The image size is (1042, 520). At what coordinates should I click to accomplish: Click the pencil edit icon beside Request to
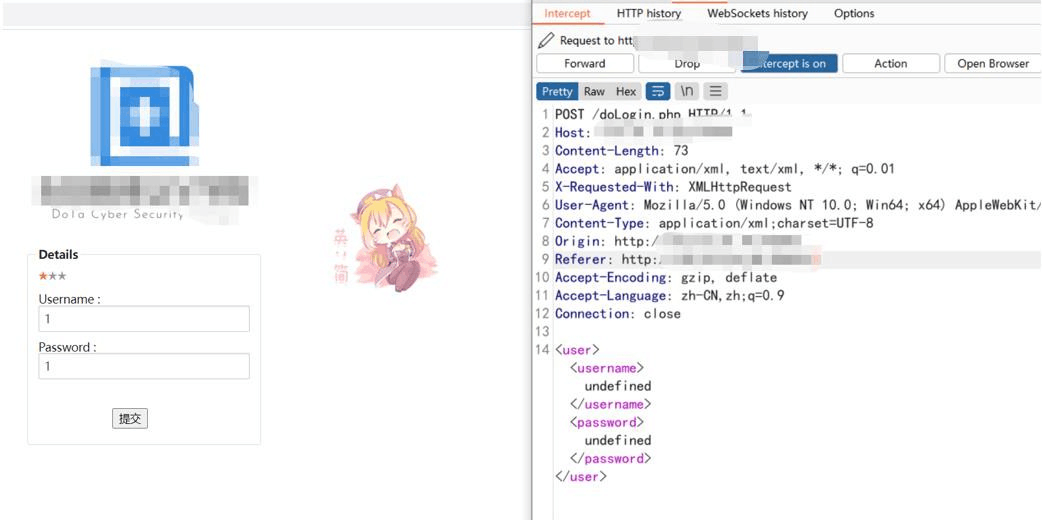point(546,41)
